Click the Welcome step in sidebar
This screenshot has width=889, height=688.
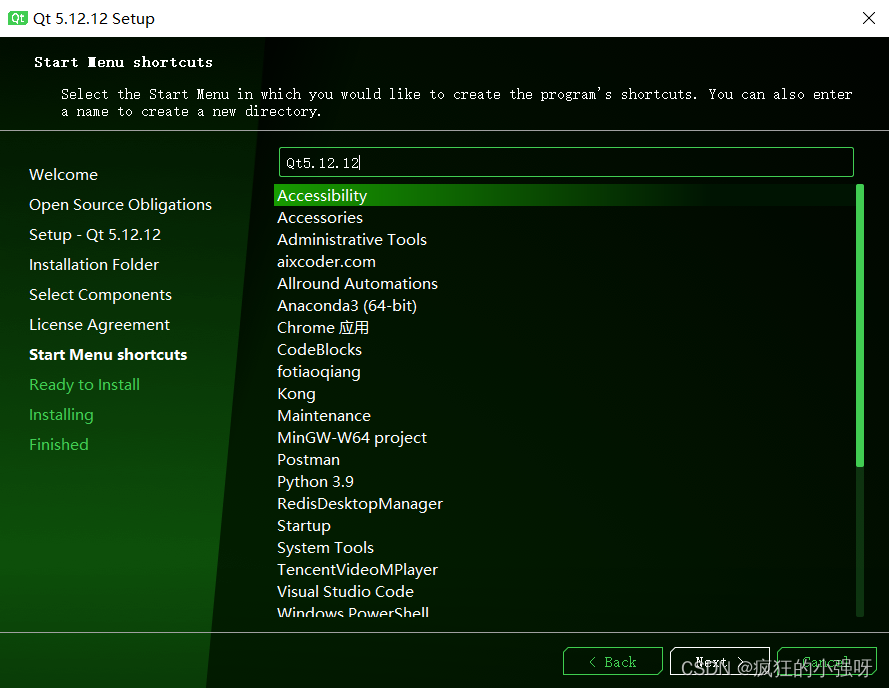click(64, 174)
